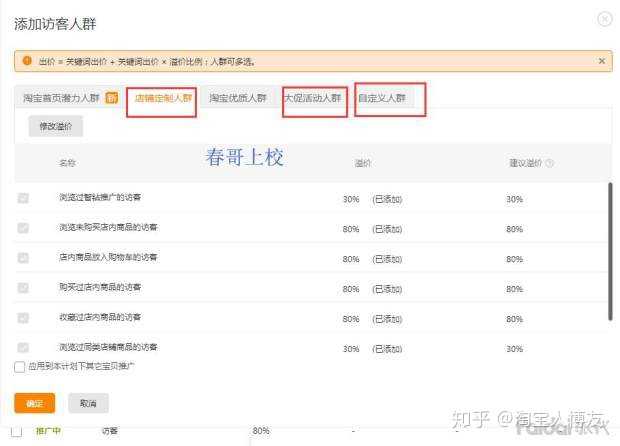The image size is (620, 446).
Task: Toggle checkbox for 浏览过智钻推广的访客
Action: (23, 198)
